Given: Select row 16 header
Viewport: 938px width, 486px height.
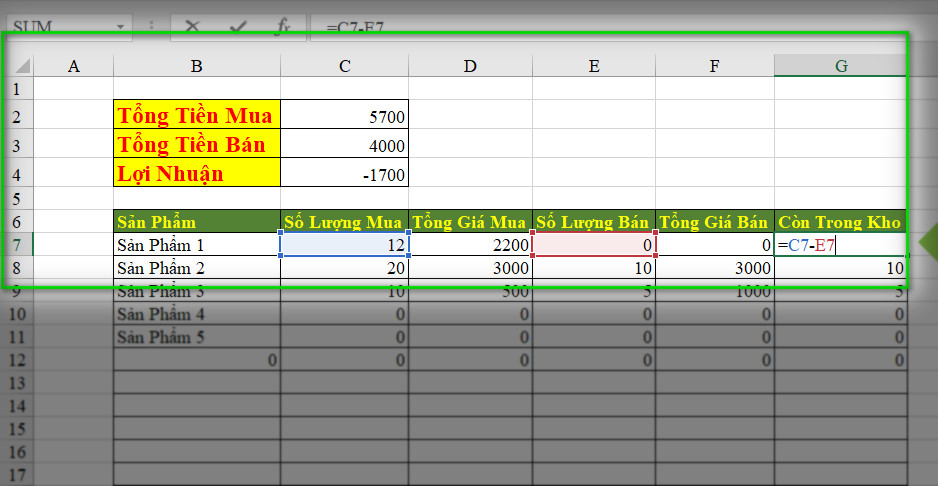Looking at the screenshot, I should (17, 452).
